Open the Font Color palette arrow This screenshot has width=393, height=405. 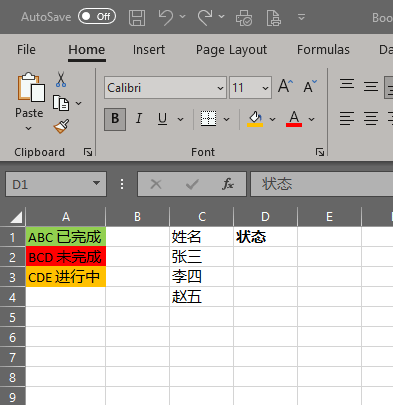(x=311, y=119)
